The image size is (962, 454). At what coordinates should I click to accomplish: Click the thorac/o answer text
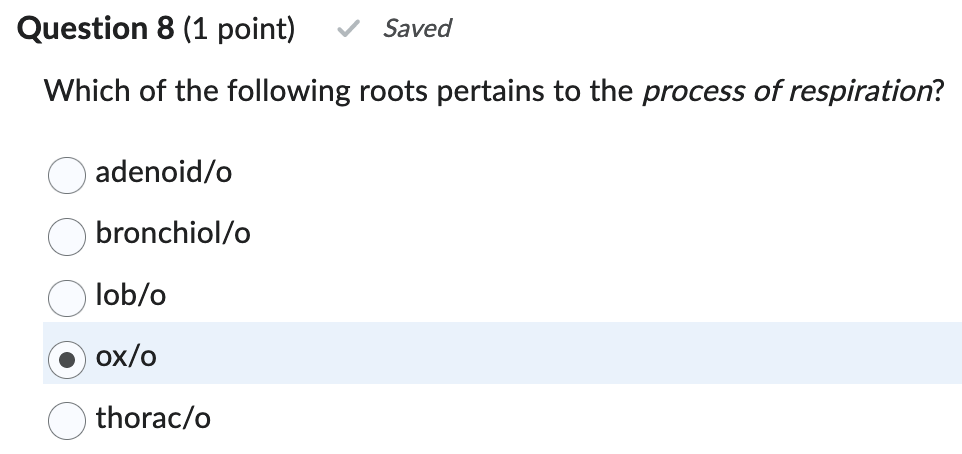coord(153,417)
